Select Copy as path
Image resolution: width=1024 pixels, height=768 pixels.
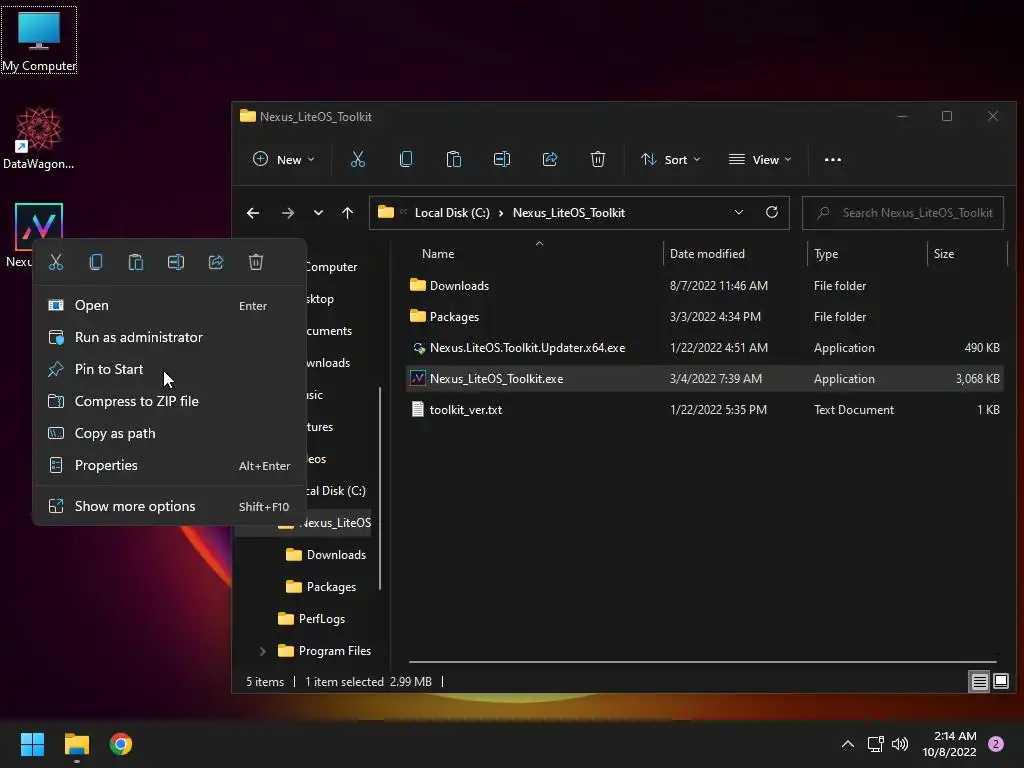[170, 434]
